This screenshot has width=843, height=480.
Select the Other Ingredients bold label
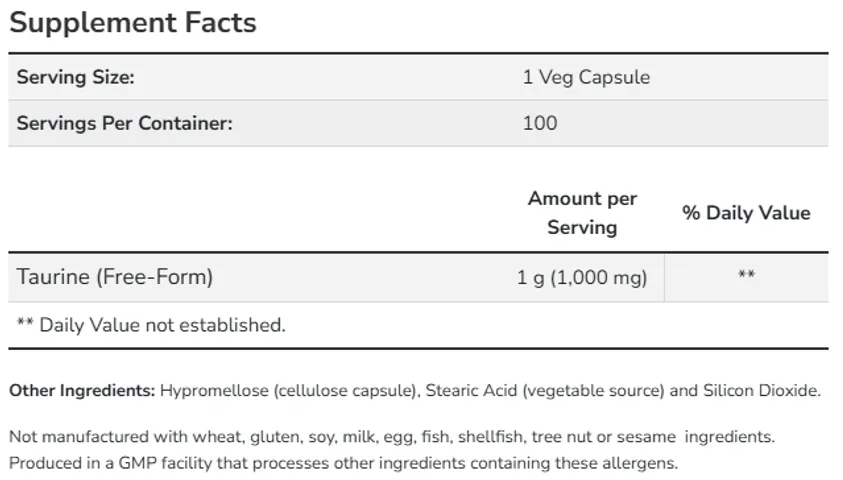(82, 390)
